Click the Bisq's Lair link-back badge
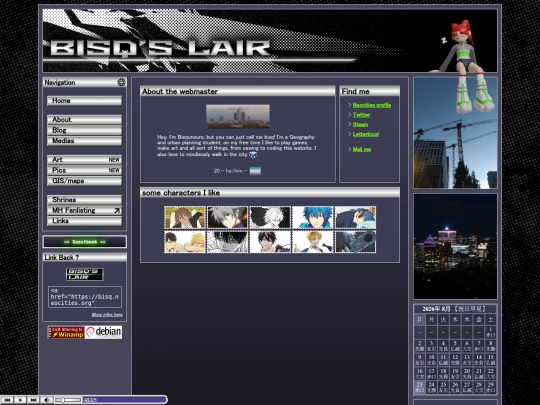The height and width of the screenshot is (405, 540). 85,274
